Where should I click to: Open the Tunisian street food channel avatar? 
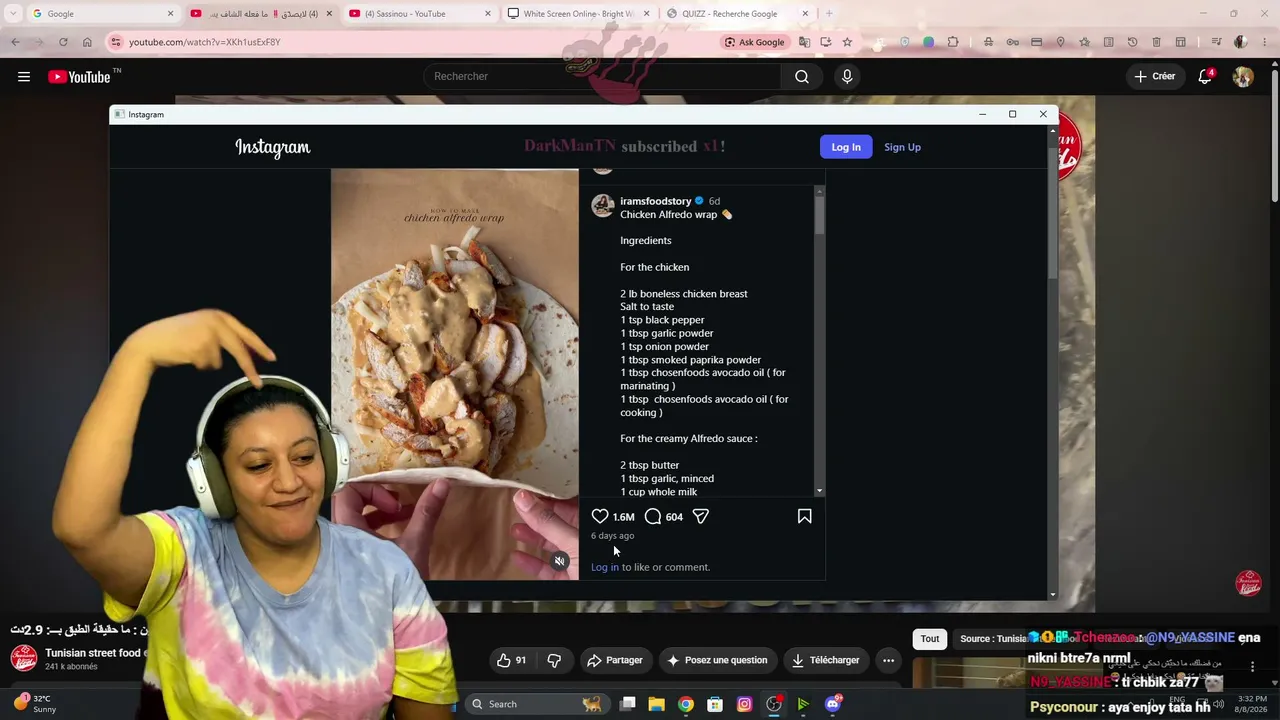(24, 658)
